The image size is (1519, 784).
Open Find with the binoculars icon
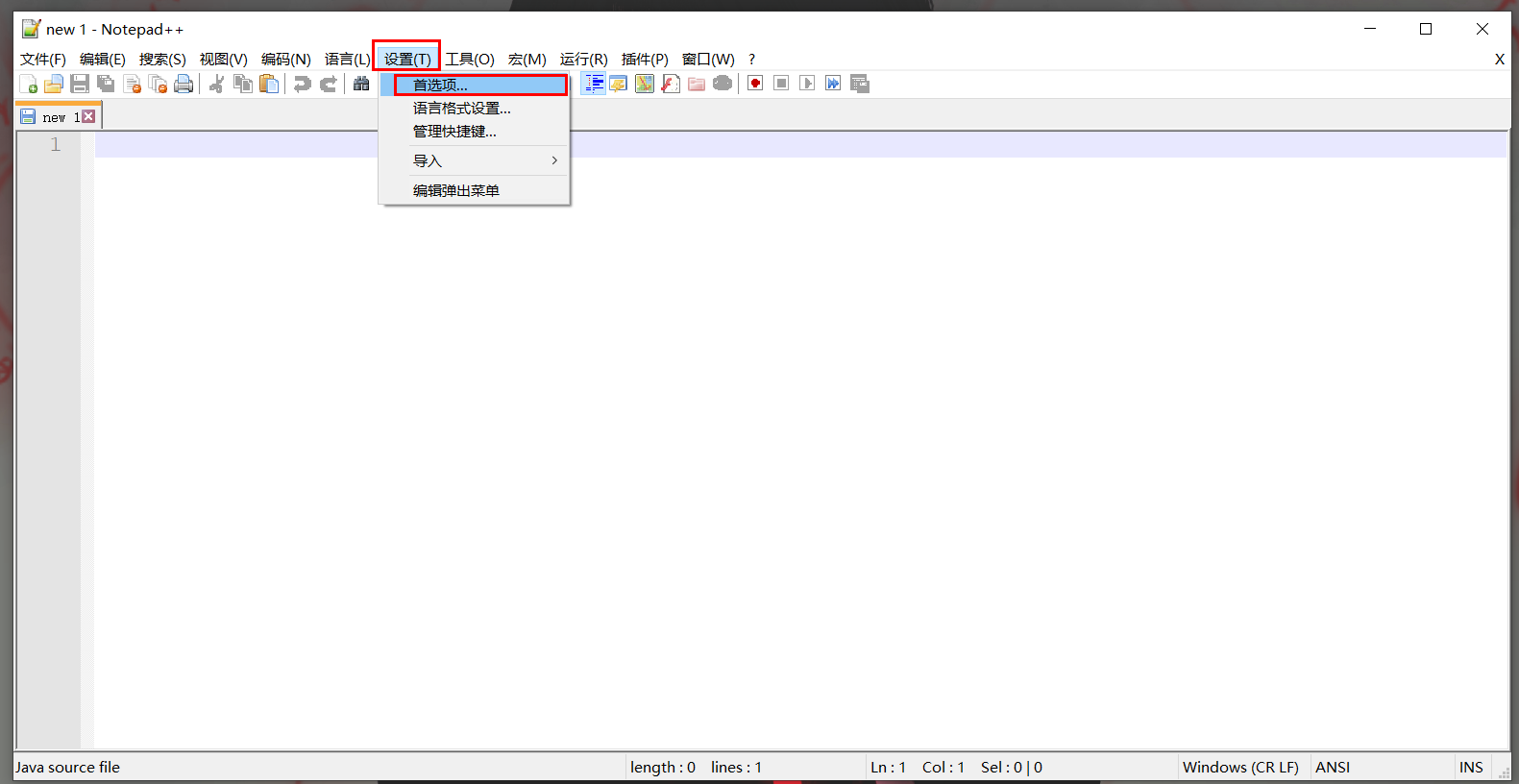[361, 84]
